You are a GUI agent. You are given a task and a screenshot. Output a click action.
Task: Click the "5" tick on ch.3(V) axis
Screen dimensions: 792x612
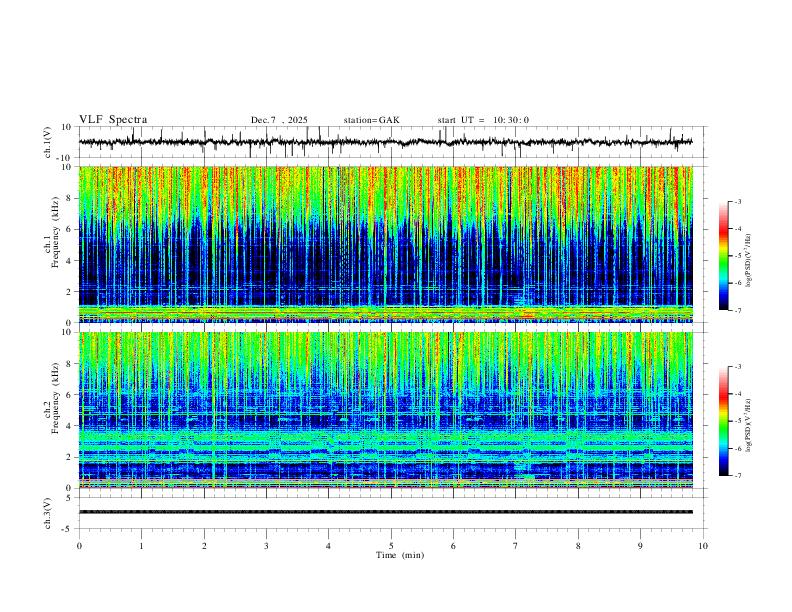(x=69, y=498)
